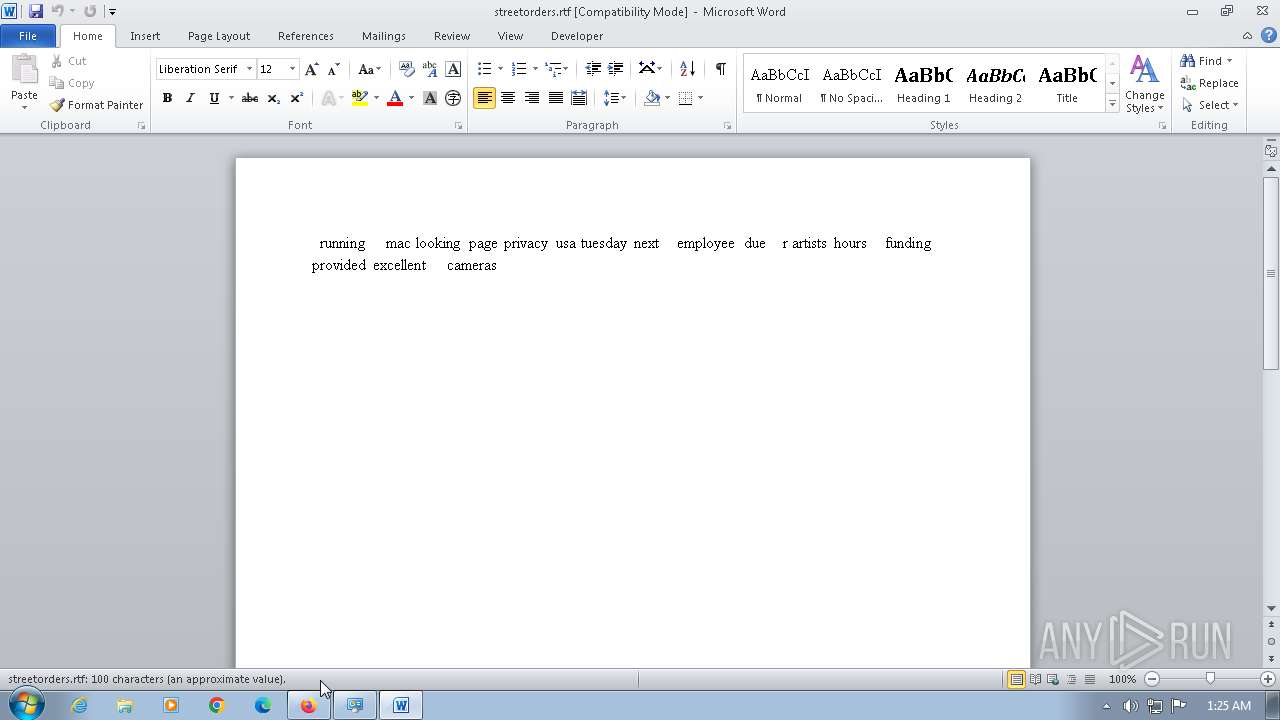This screenshot has height=720, width=1280.
Task: Apply the No Spacing style
Action: [x=851, y=83]
